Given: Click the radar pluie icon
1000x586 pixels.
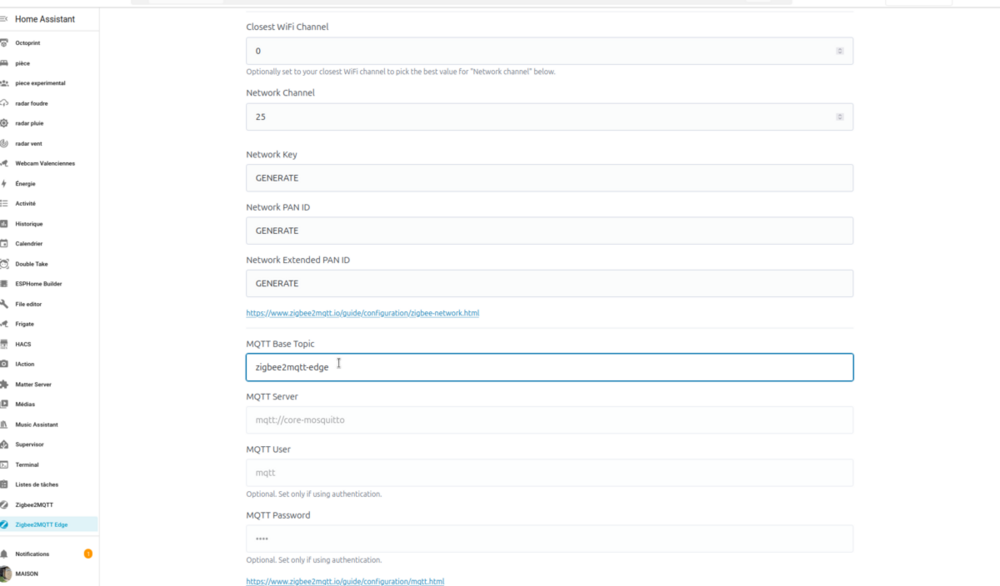Looking at the screenshot, I should [x=4, y=123].
